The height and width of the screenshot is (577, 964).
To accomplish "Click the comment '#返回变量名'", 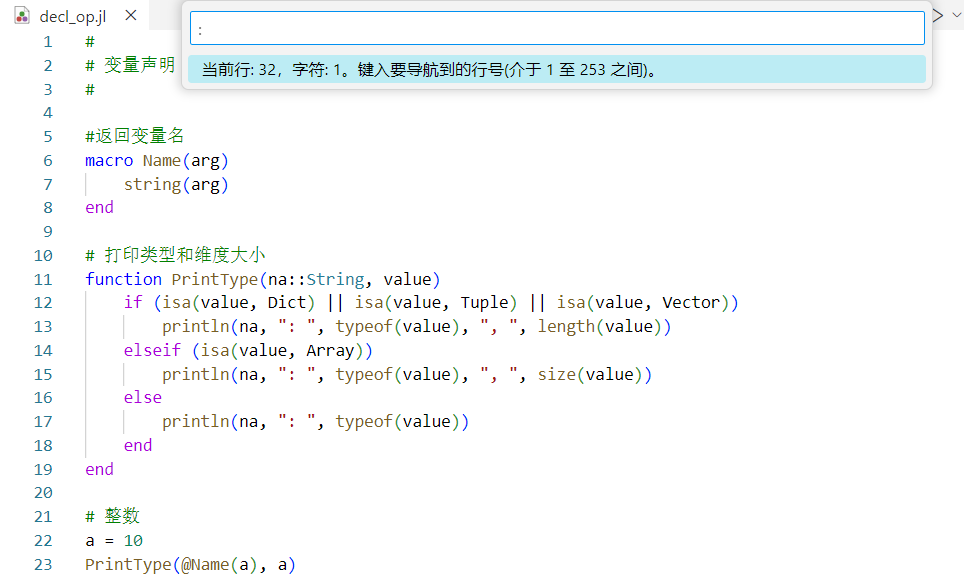I will click(x=134, y=136).
